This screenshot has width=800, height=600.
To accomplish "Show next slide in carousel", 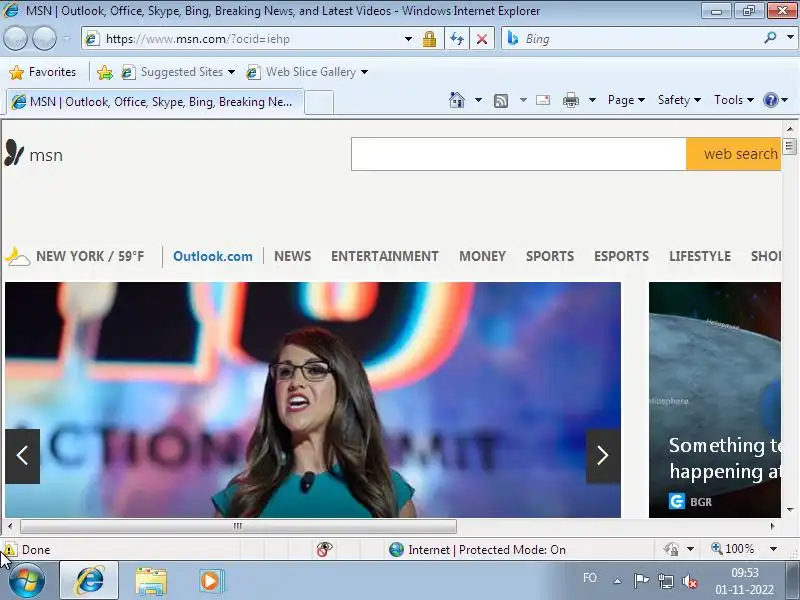I will pyautogui.click(x=603, y=456).
